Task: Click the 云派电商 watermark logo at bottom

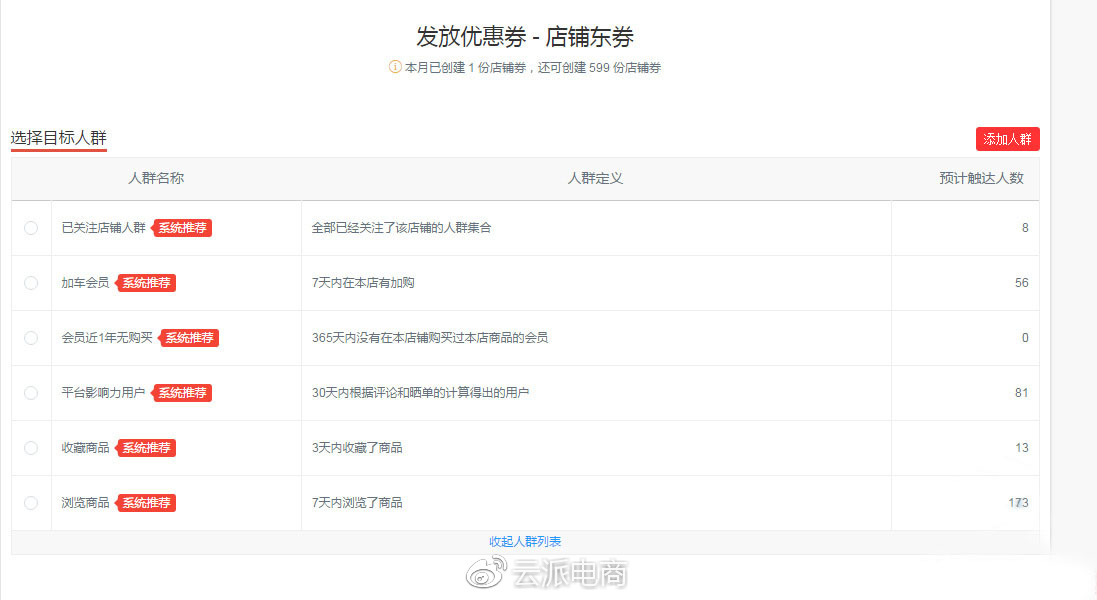Action: pos(547,575)
